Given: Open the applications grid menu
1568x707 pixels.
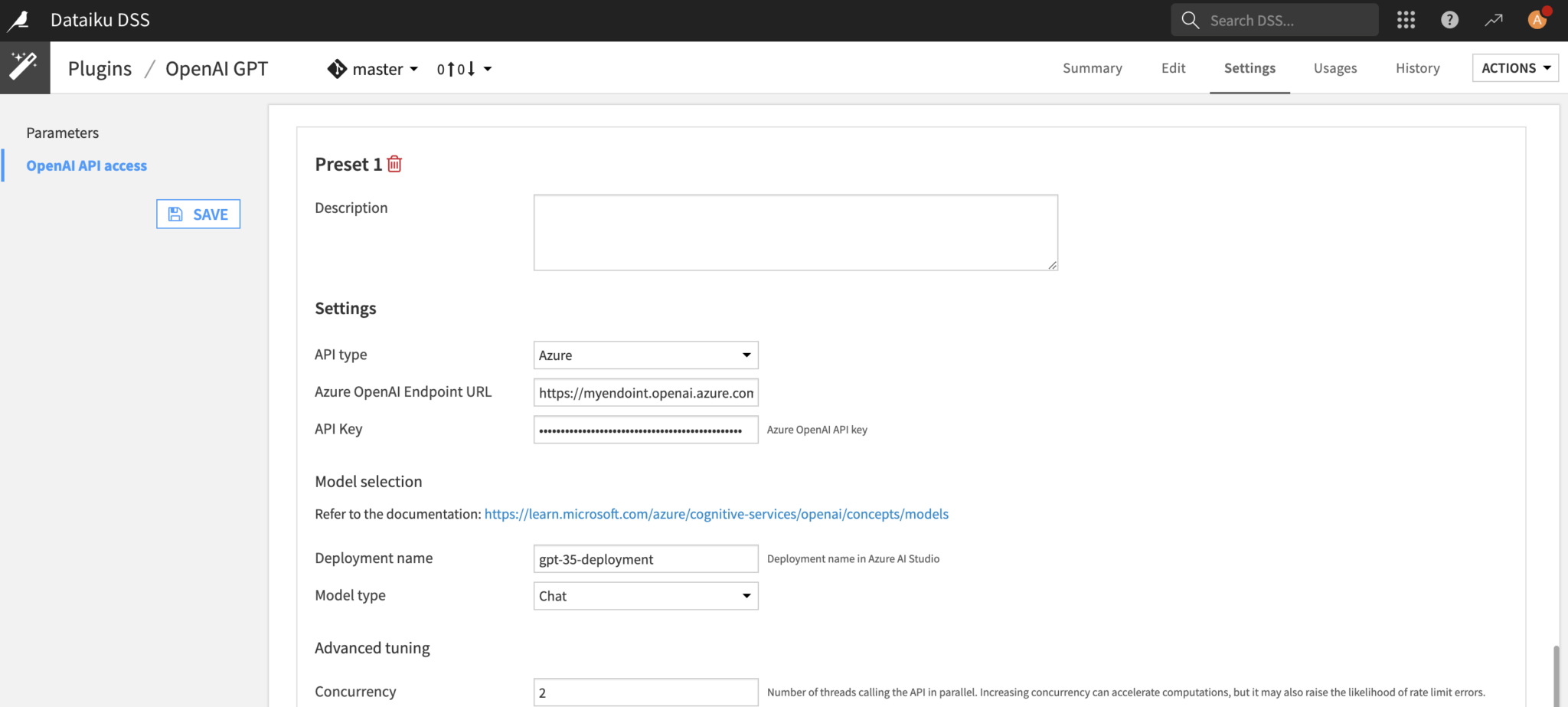Looking at the screenshot, I should tap(1406, 19).
